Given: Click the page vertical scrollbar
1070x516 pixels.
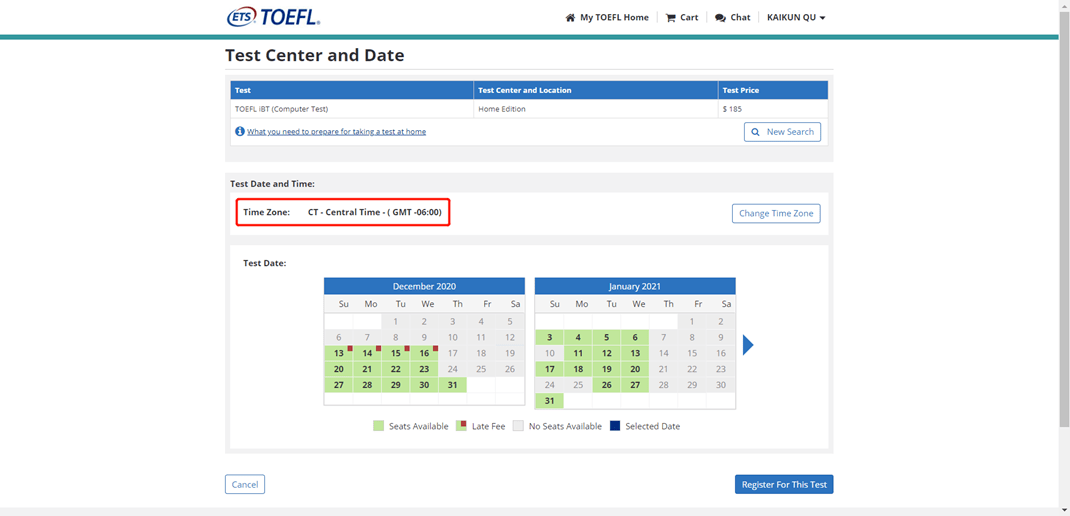Looking at the screenshot, I should [1065, 225].
